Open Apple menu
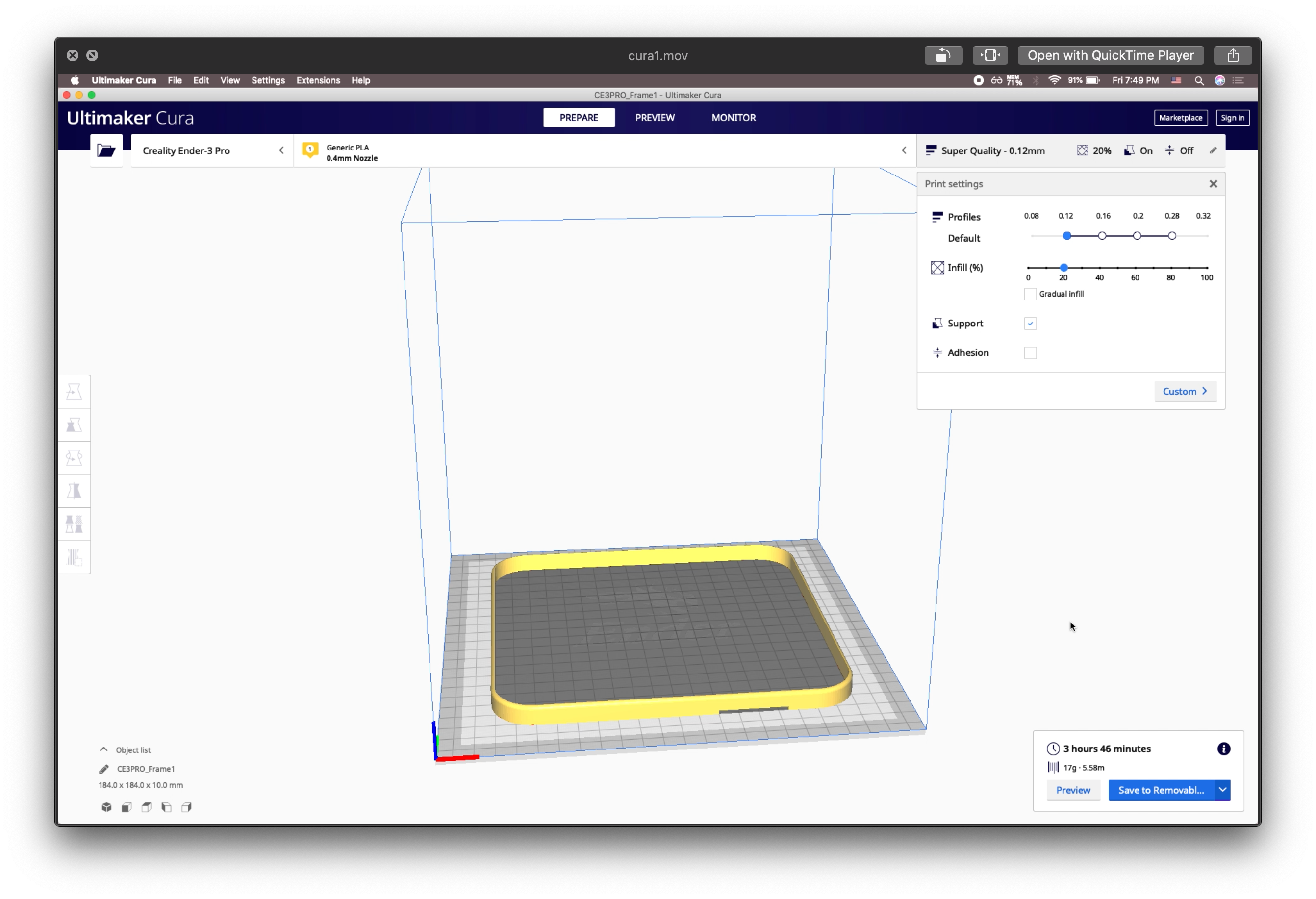 [75, 80]
